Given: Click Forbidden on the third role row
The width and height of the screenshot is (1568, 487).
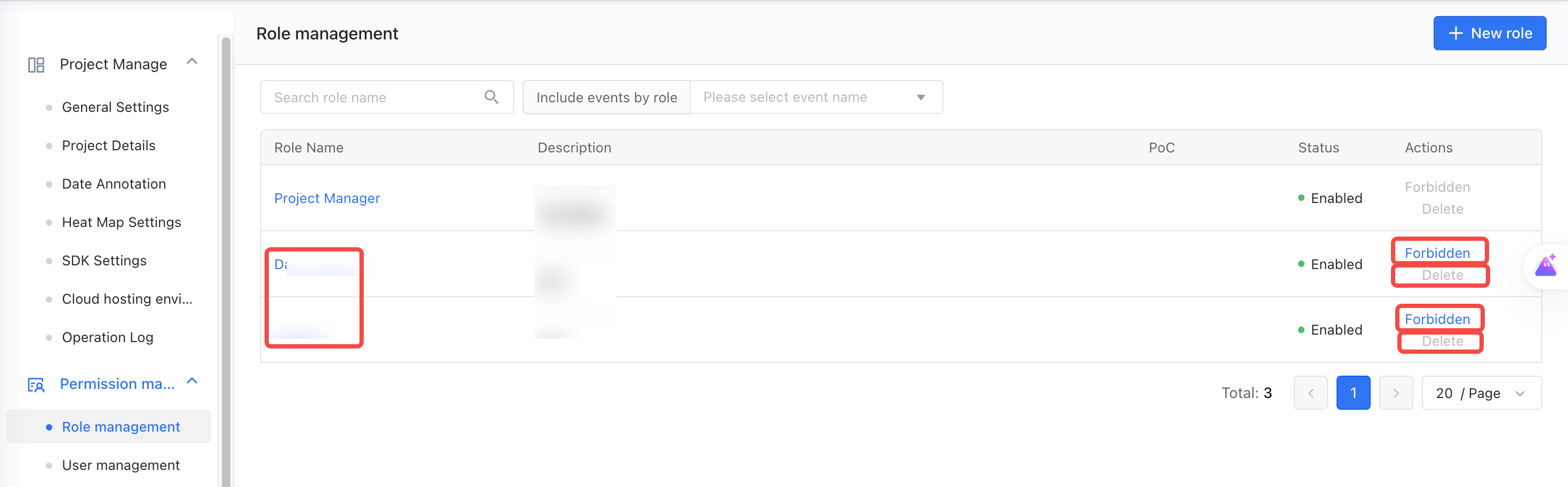Looking at the screenshot, I should pyautogui.click(x=1436, y=319).
